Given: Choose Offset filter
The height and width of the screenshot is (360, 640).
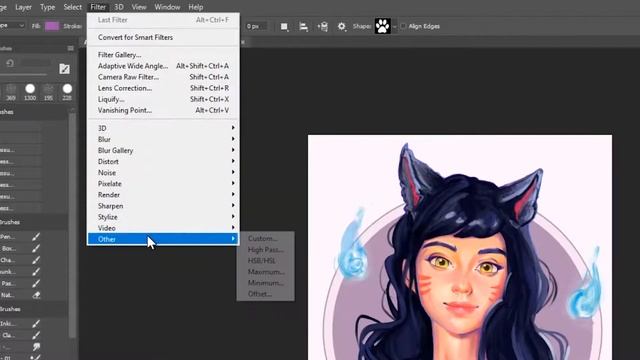Looking at the screenshot, I should tap(265, 293).
